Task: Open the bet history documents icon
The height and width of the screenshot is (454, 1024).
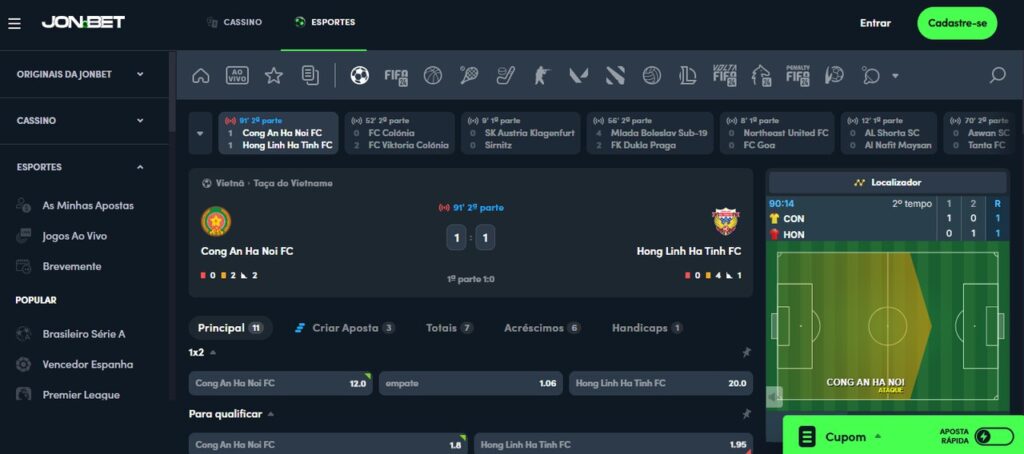Action: pyautogui.click(x=310, y=76)
